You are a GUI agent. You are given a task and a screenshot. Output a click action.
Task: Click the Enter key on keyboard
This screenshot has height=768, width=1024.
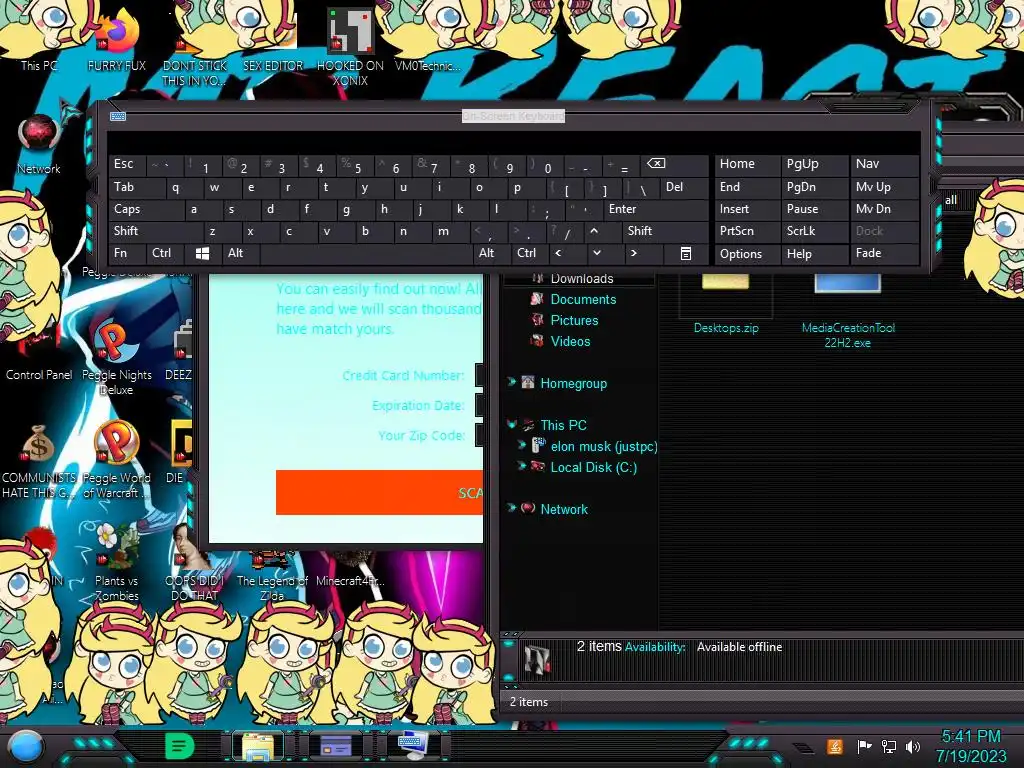click(x=656, y=209)
